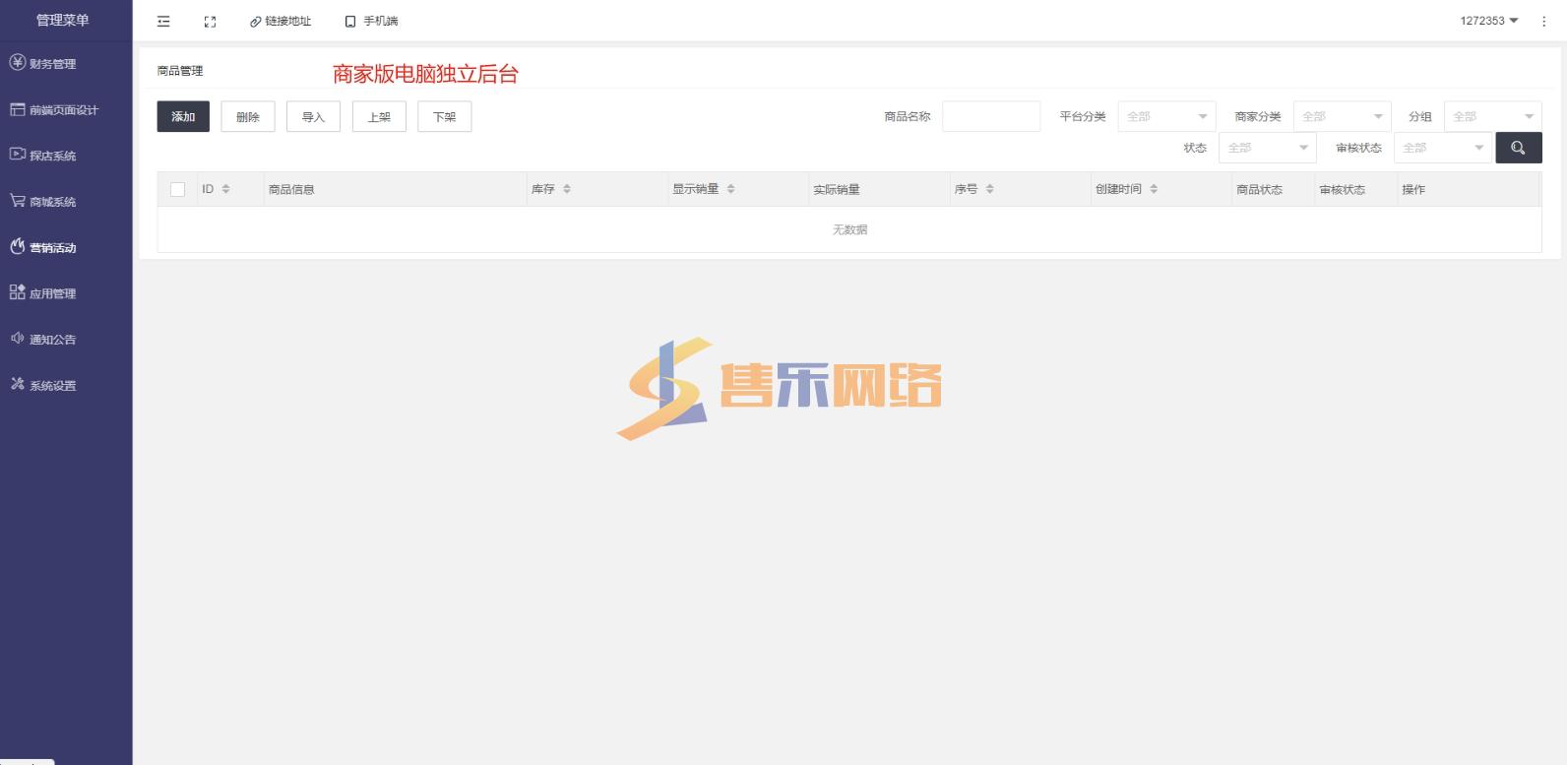The height and width of the screenshot is (765, 1568).
Task: Open 商城系统 in the sidebar
Action: [66, 202]
